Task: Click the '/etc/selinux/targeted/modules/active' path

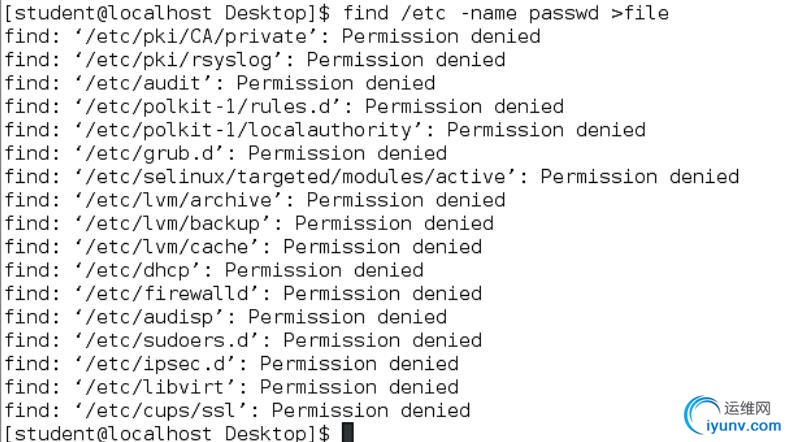Action: click(x=297, y=177)
